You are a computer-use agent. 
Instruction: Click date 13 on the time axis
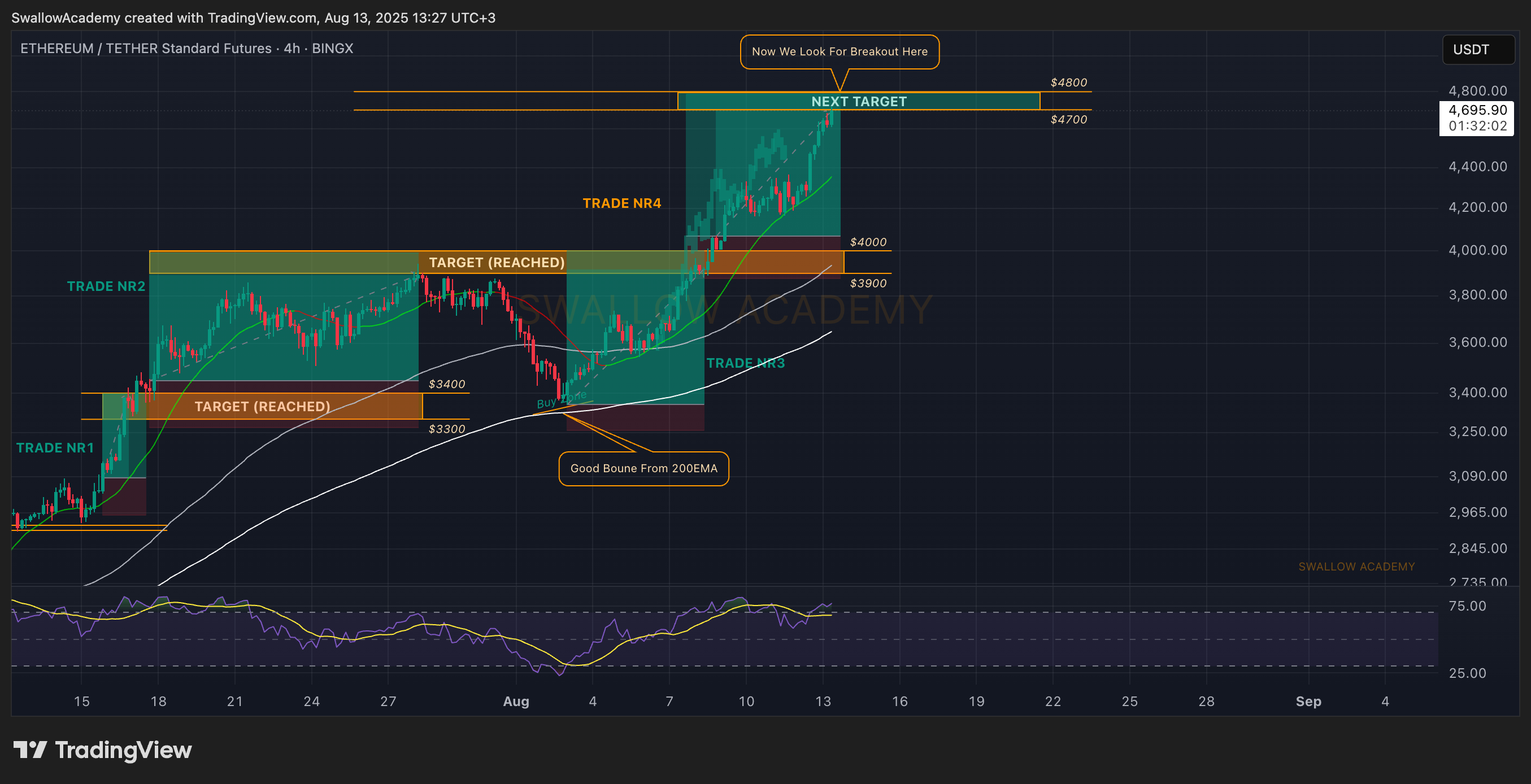823,702
